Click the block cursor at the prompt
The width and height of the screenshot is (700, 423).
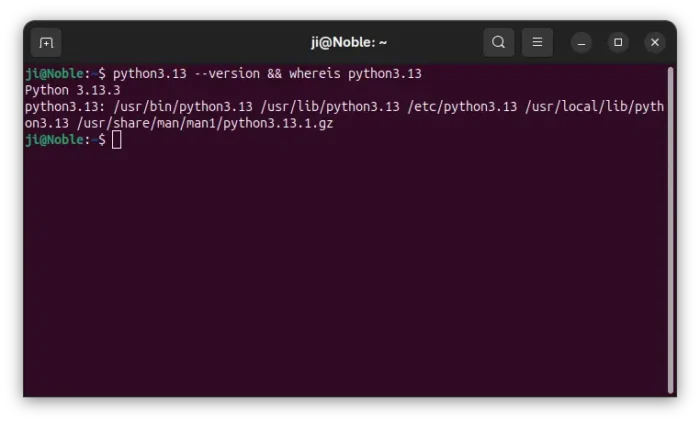pyautogui.click(x=117, y=139)
